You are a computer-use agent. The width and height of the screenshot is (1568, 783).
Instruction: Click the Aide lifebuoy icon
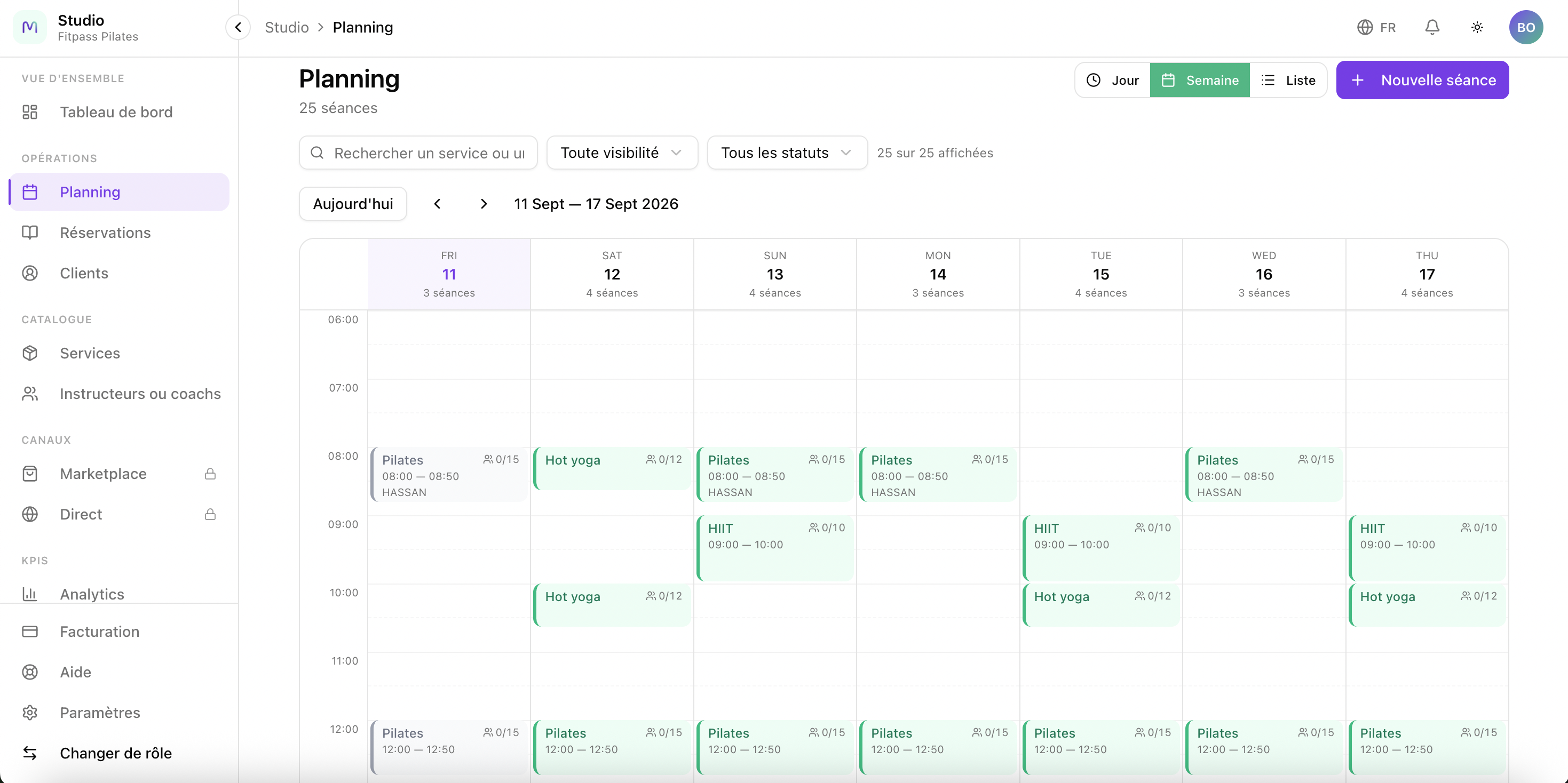pos(30,672)
